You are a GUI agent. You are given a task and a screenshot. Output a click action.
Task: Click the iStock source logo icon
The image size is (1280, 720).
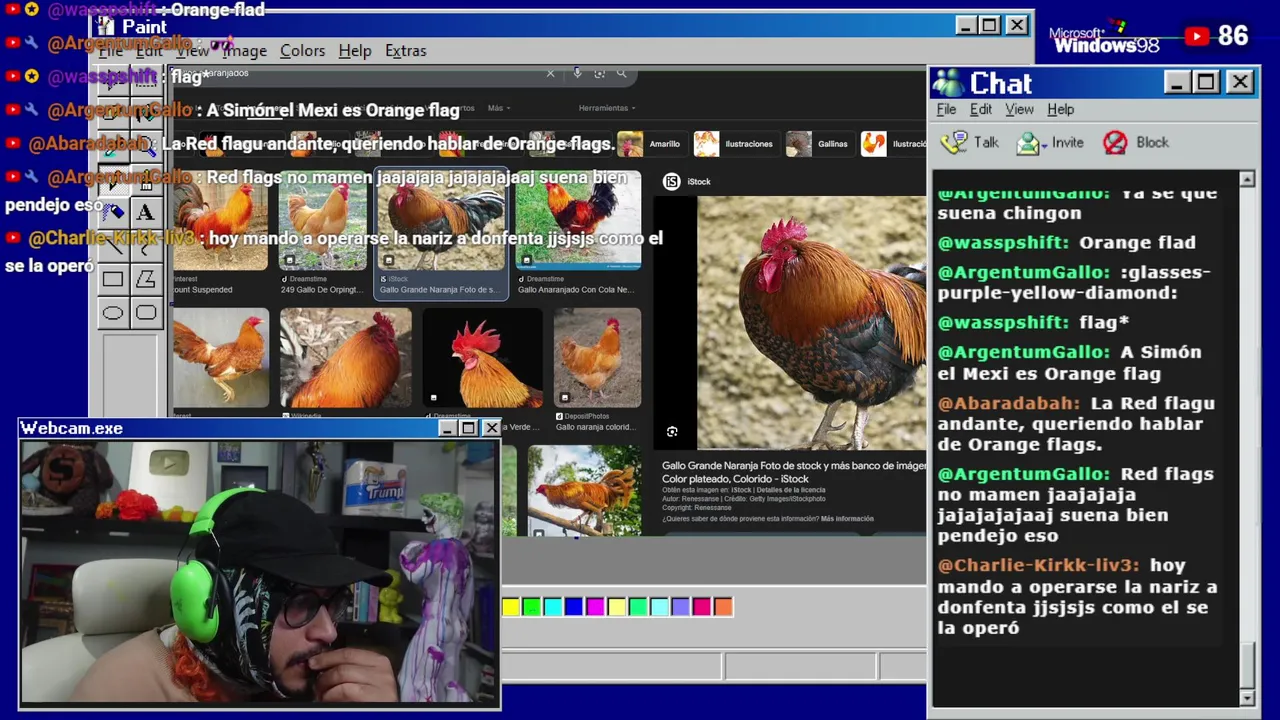672,181
